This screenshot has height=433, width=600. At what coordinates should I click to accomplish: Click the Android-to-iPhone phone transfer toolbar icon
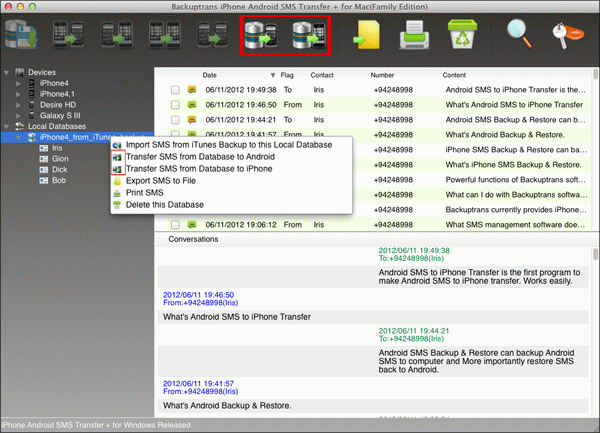coord(117,35)
